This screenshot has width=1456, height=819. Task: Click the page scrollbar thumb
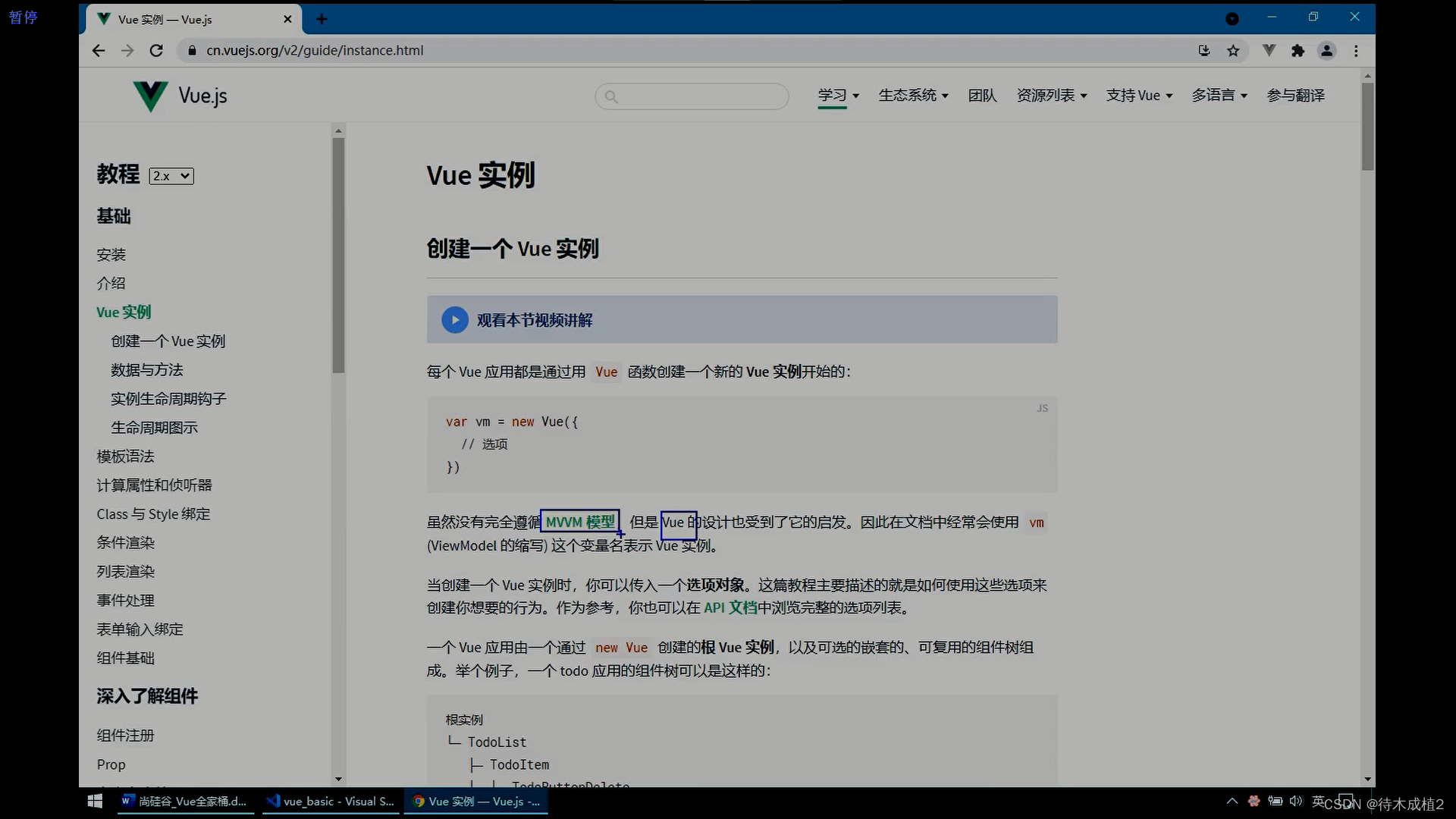click(1367, 127)
